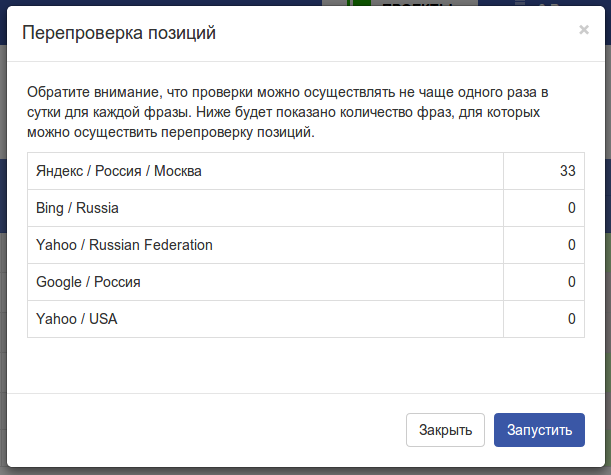
Task: Click the Закрыть button
Action: point(445,430)
